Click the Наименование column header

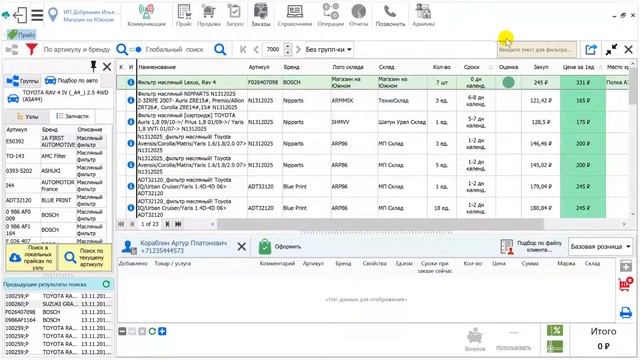coord(192,67)
